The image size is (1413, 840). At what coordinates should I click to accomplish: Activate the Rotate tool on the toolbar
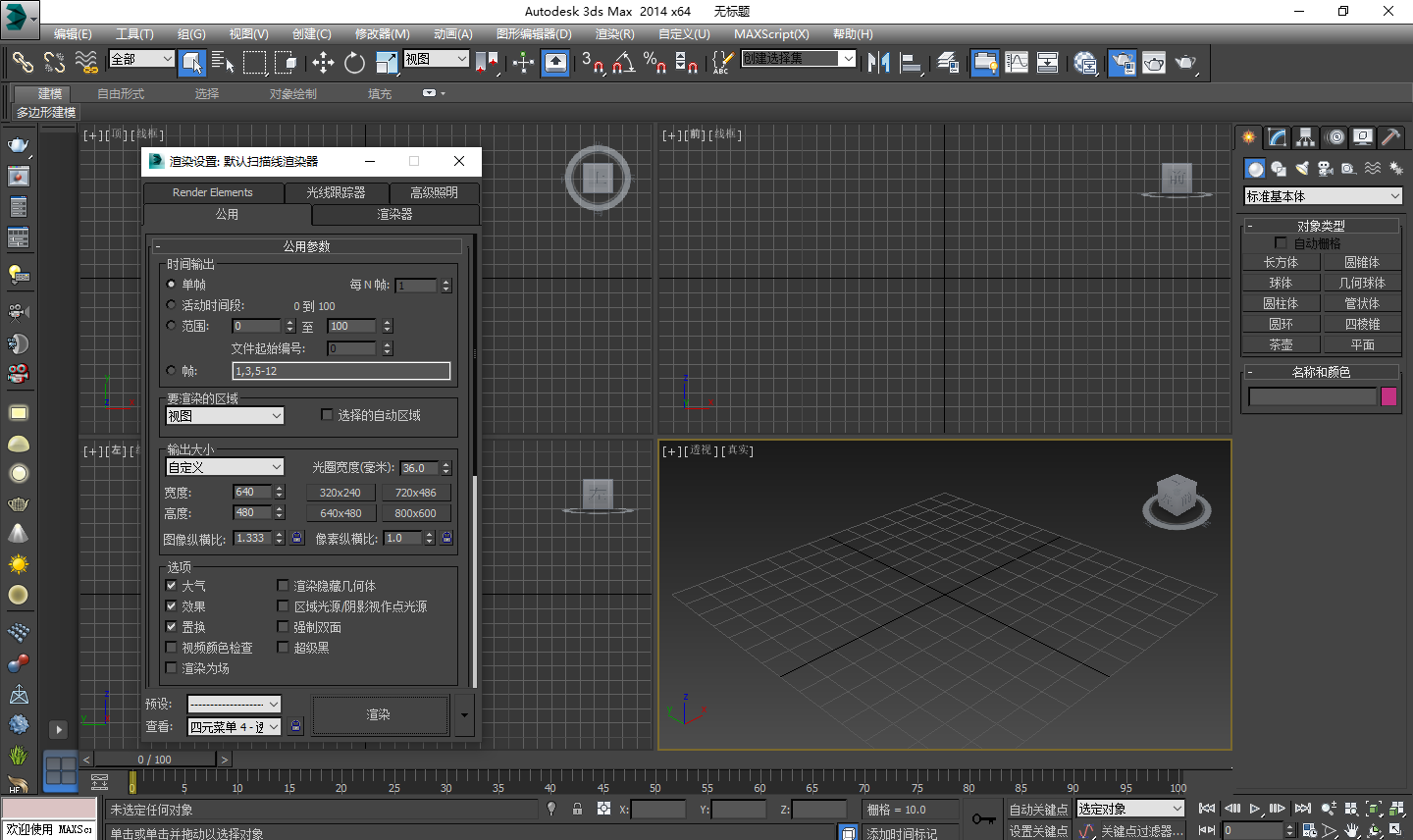point(353,63)
